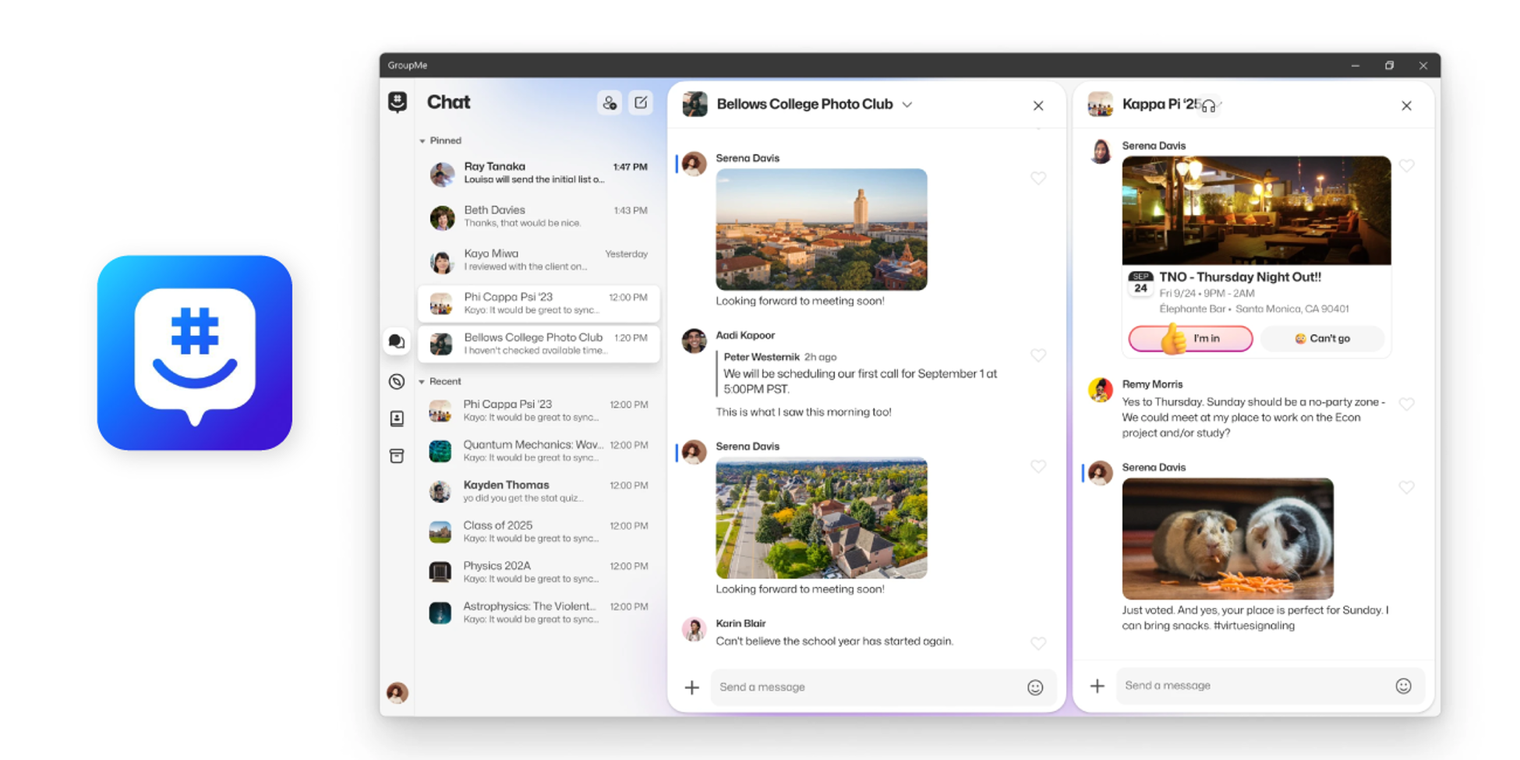RSVP with the I'm in button
This screenshot has width=1520, height=760.
(x=1189, y=339)
